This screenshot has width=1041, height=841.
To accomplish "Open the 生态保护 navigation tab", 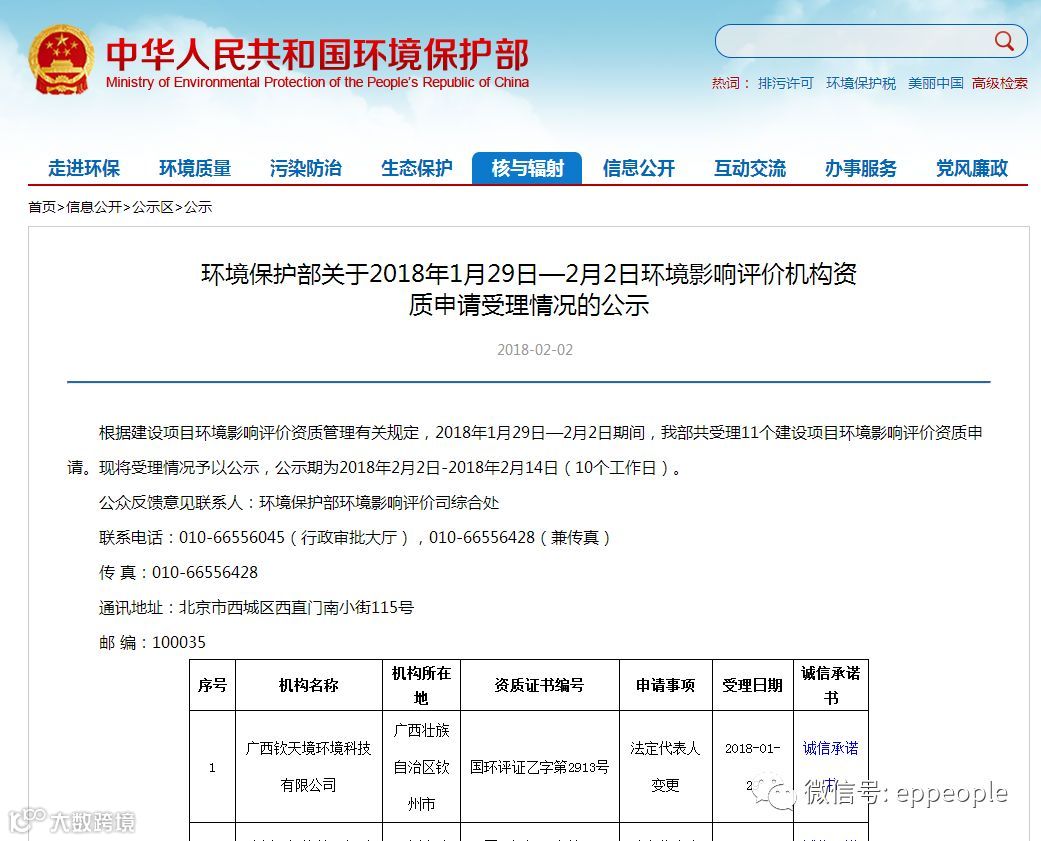I will (x=416, y=168).
